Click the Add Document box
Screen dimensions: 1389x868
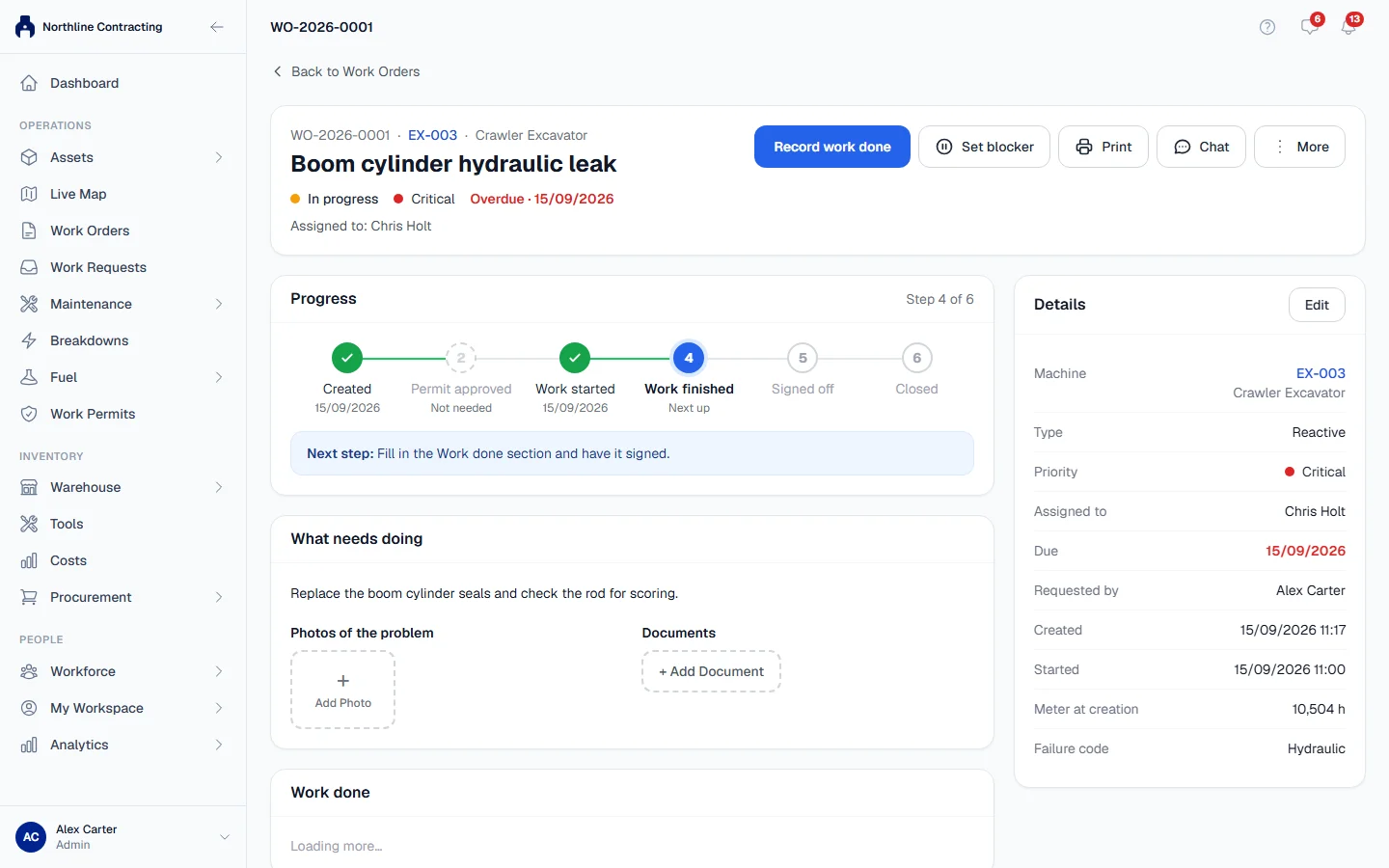tap(711, 671)
